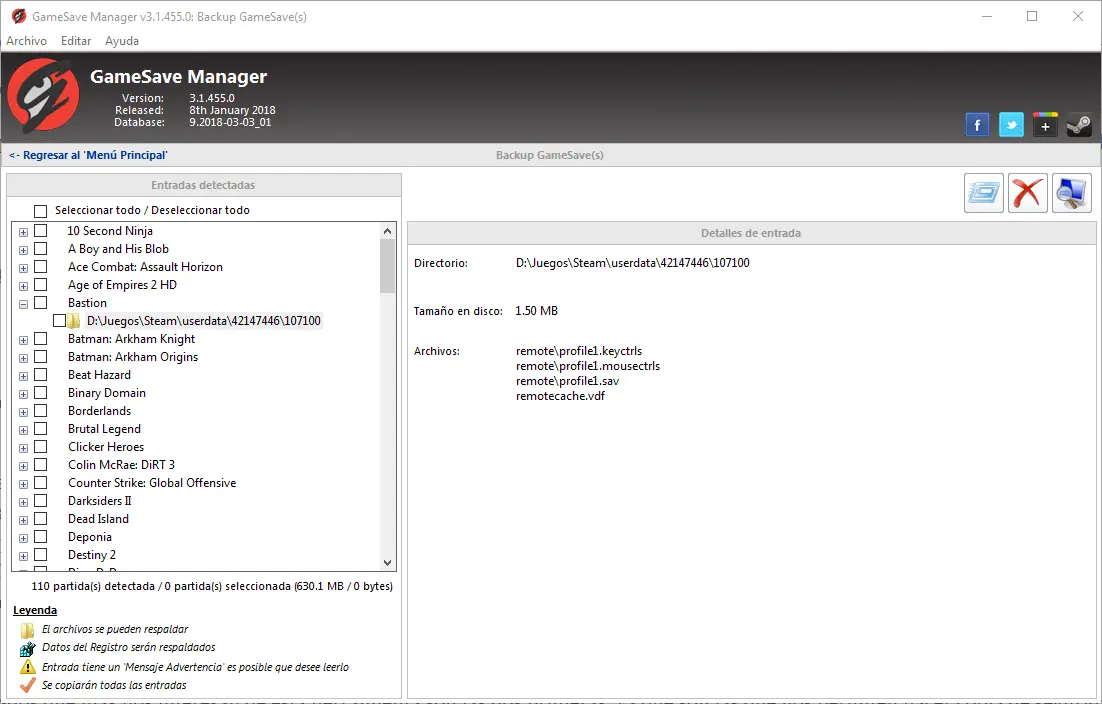Select the Destiny 2 entry
Image resolution: width=1102 pixels, height=704 pixels.
92,555
